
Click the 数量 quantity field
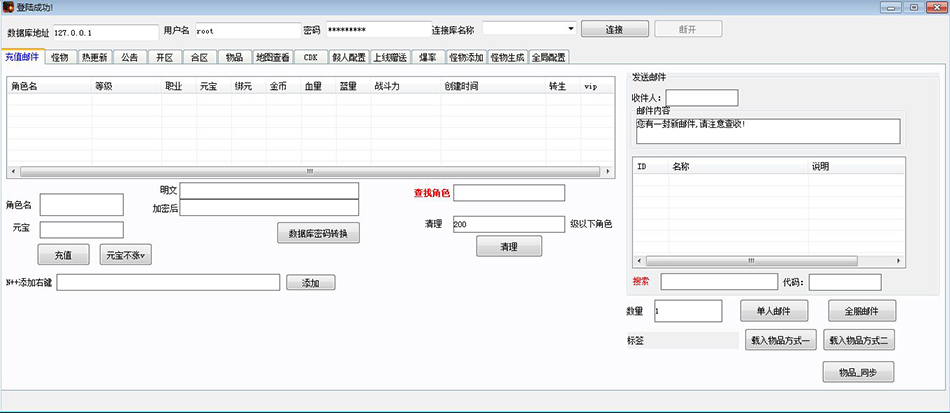[688, 311]
